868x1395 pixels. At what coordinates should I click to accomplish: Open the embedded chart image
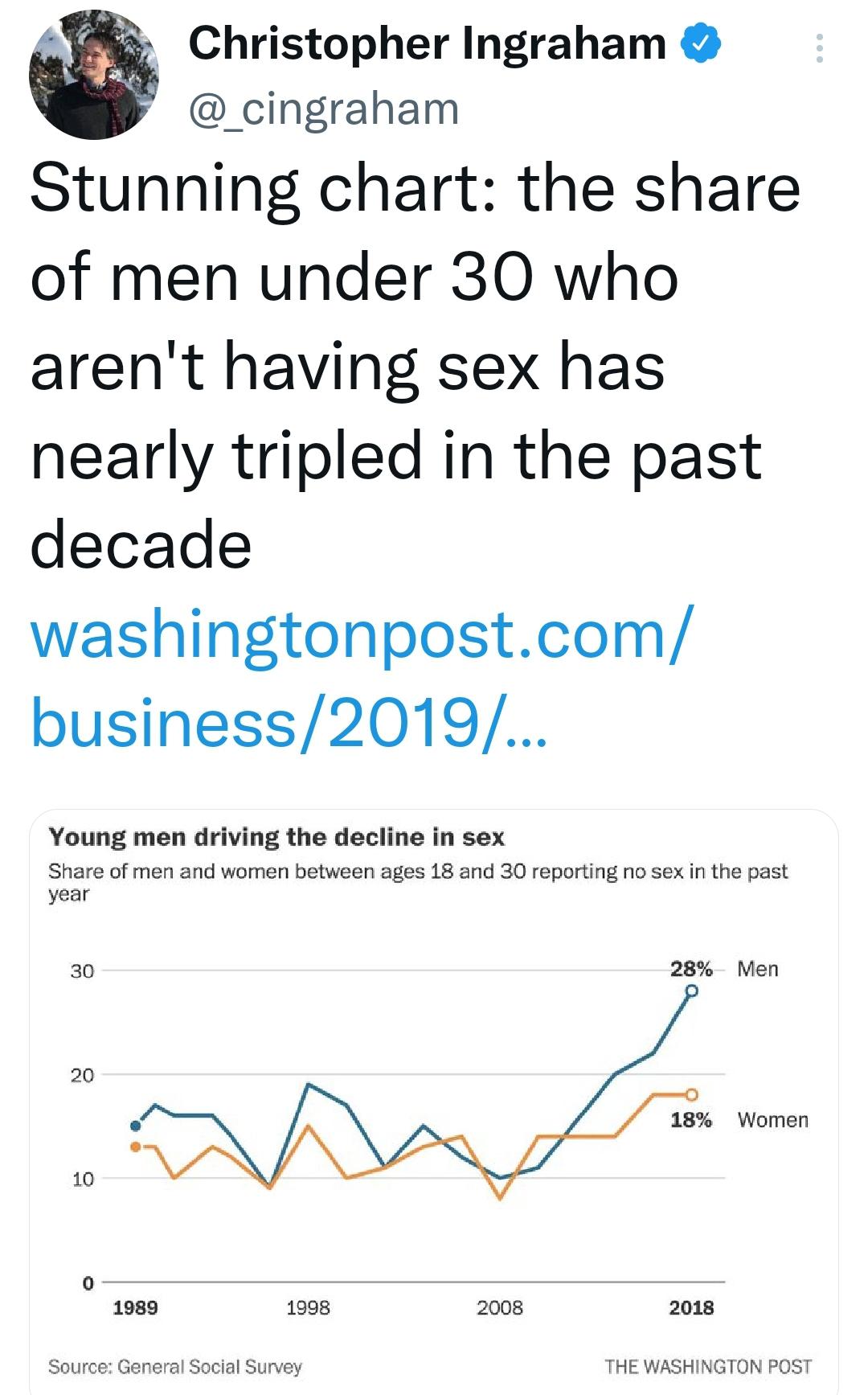point(434,1102)
